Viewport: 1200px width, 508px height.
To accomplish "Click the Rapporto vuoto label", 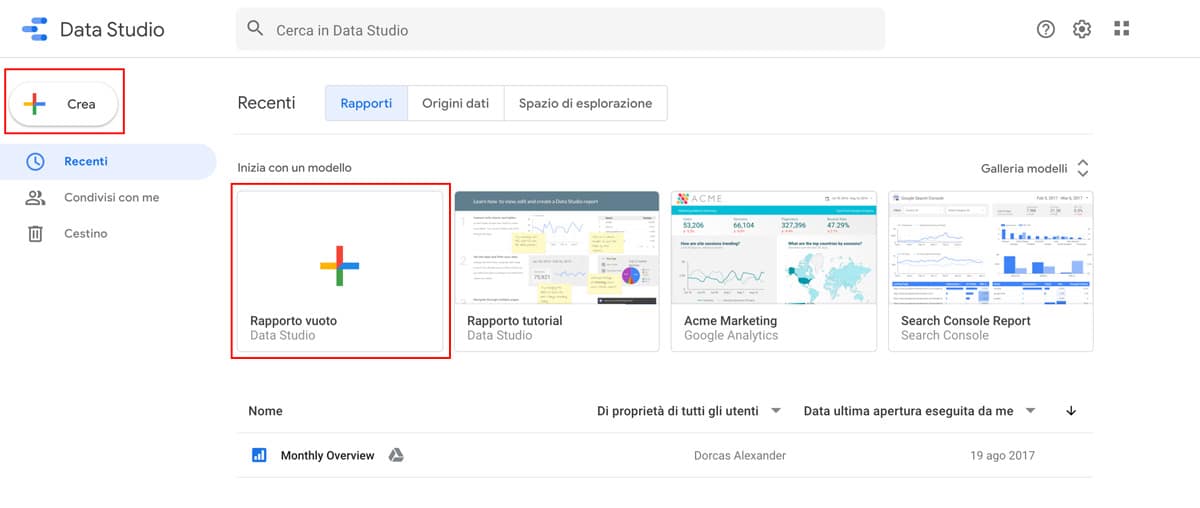I will click(x=293, y=321).
